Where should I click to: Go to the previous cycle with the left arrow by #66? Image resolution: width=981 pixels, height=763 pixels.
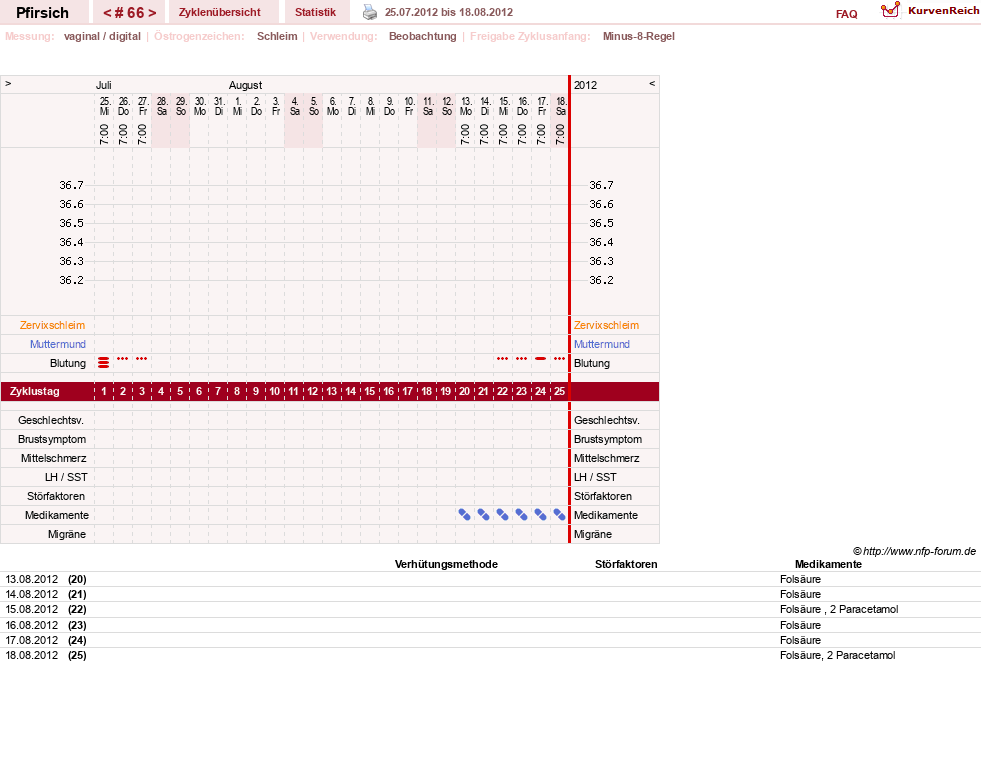click(107, 13)
